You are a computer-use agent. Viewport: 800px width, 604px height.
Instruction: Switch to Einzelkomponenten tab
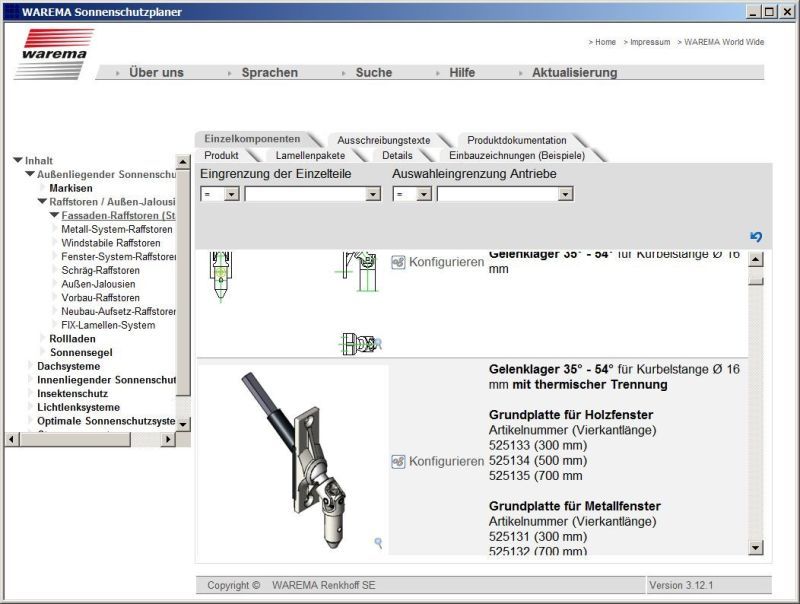point(252,139)
